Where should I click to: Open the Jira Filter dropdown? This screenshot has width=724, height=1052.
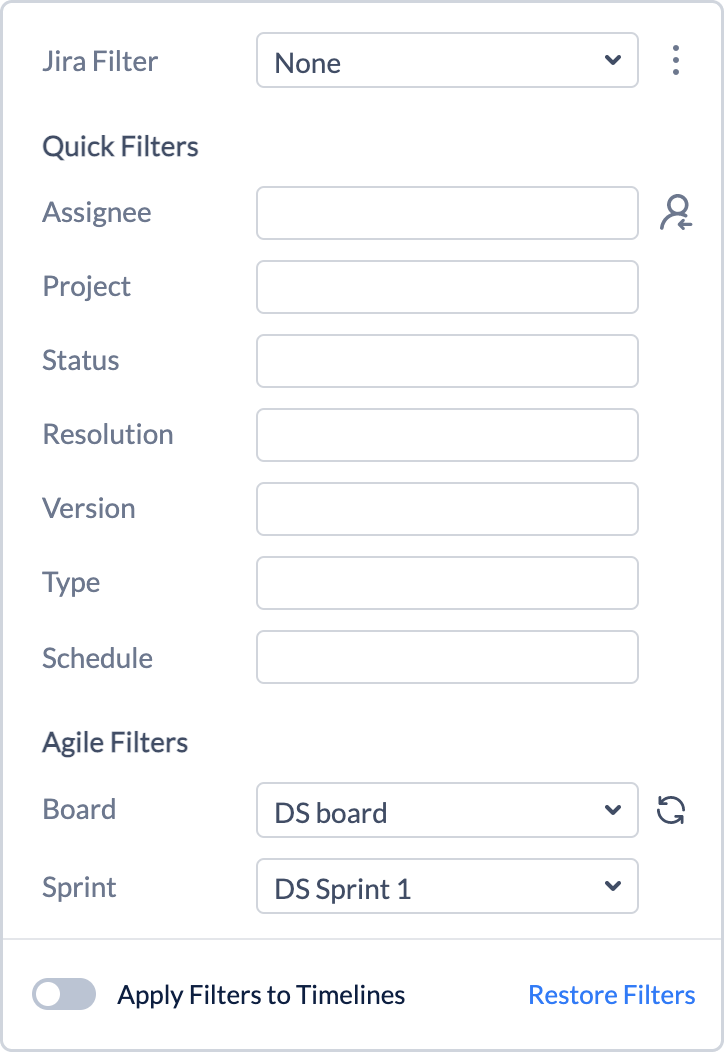click(x=447, y=61)
